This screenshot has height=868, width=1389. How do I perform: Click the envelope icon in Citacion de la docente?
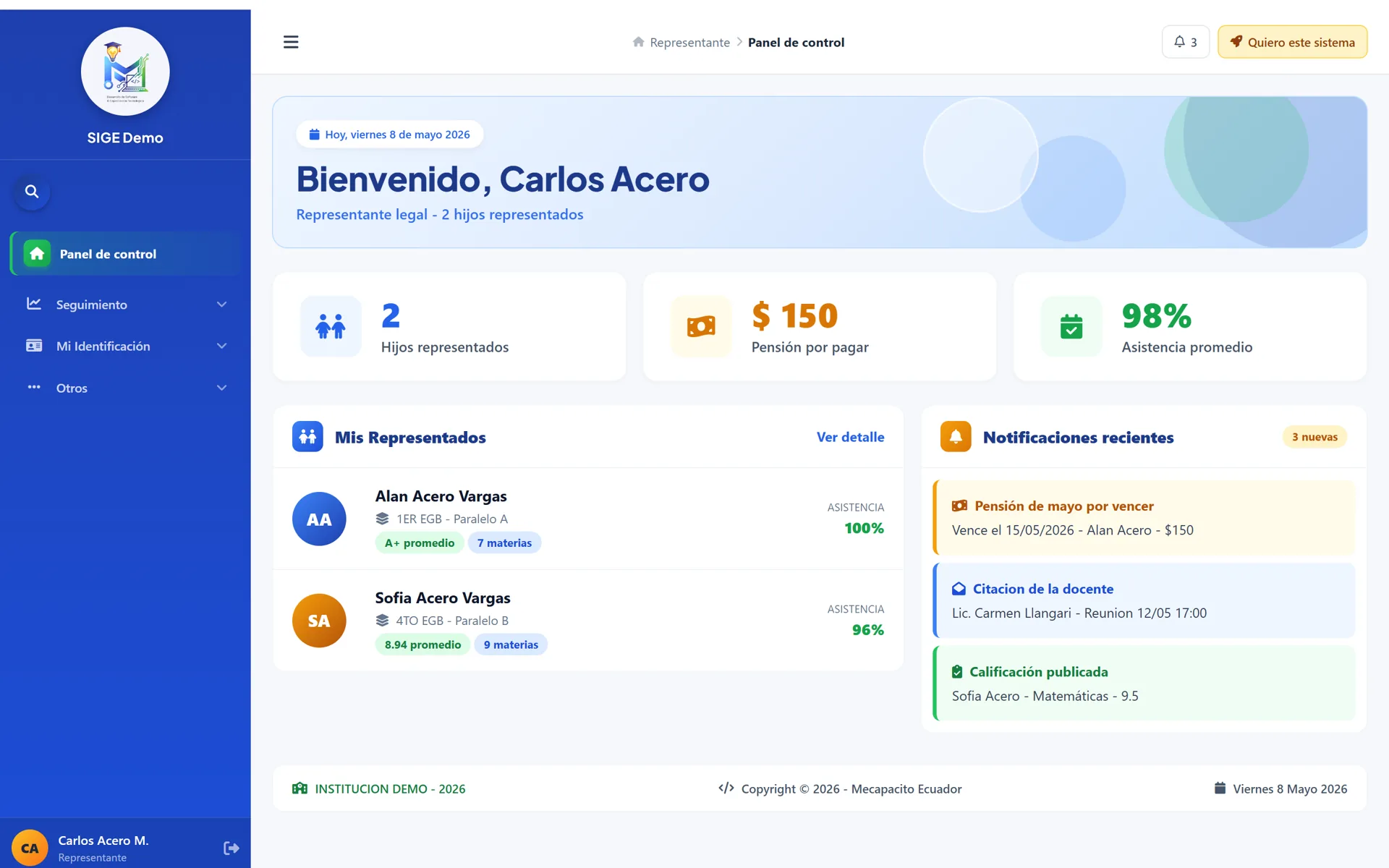click(x=959, y=589)
